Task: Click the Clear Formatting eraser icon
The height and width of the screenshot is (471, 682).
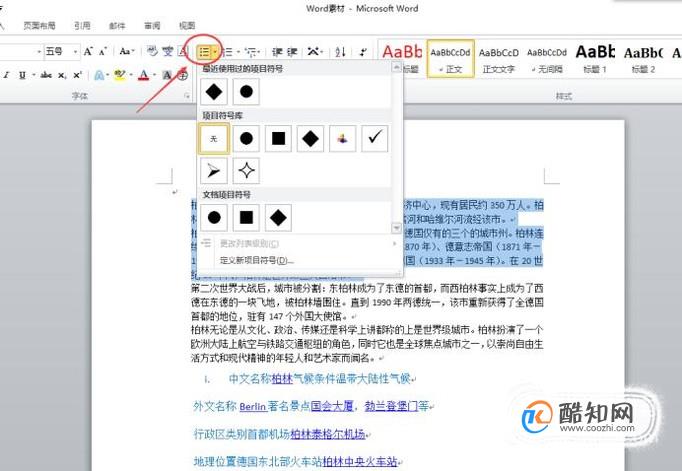Action: (152, 51)
